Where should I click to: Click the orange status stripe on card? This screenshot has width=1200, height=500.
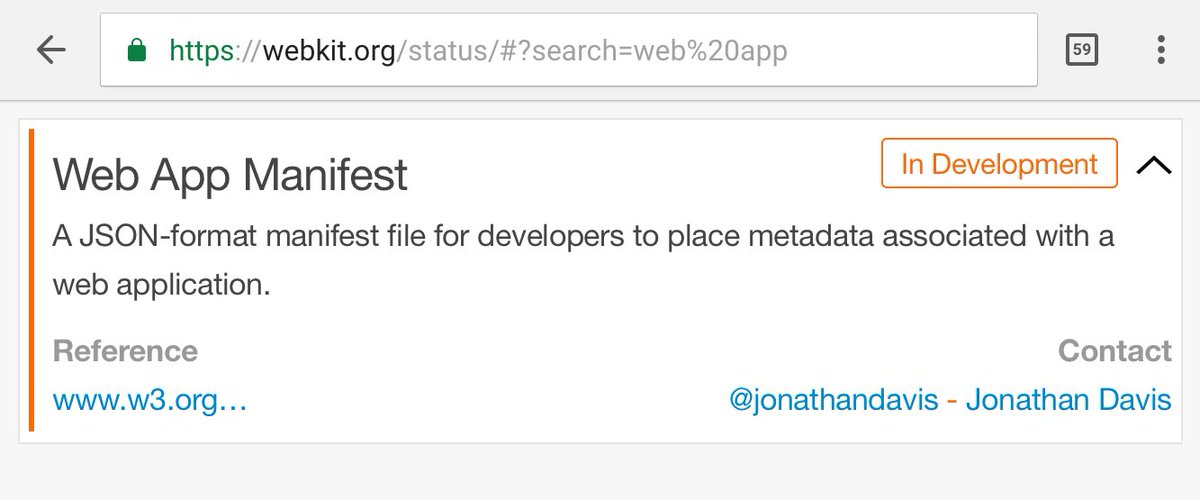32,280
